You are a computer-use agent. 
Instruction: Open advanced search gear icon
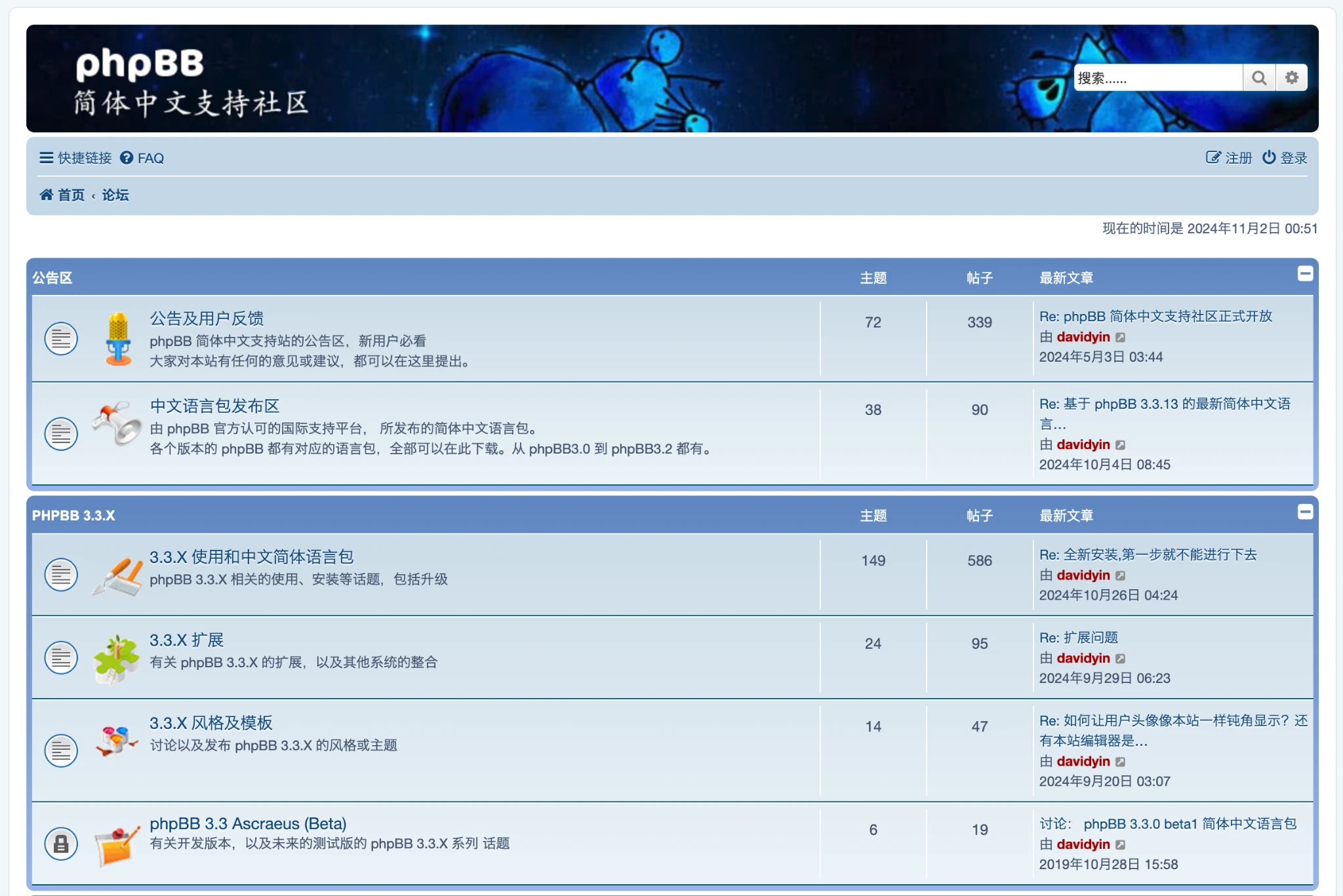point(1291,78)
